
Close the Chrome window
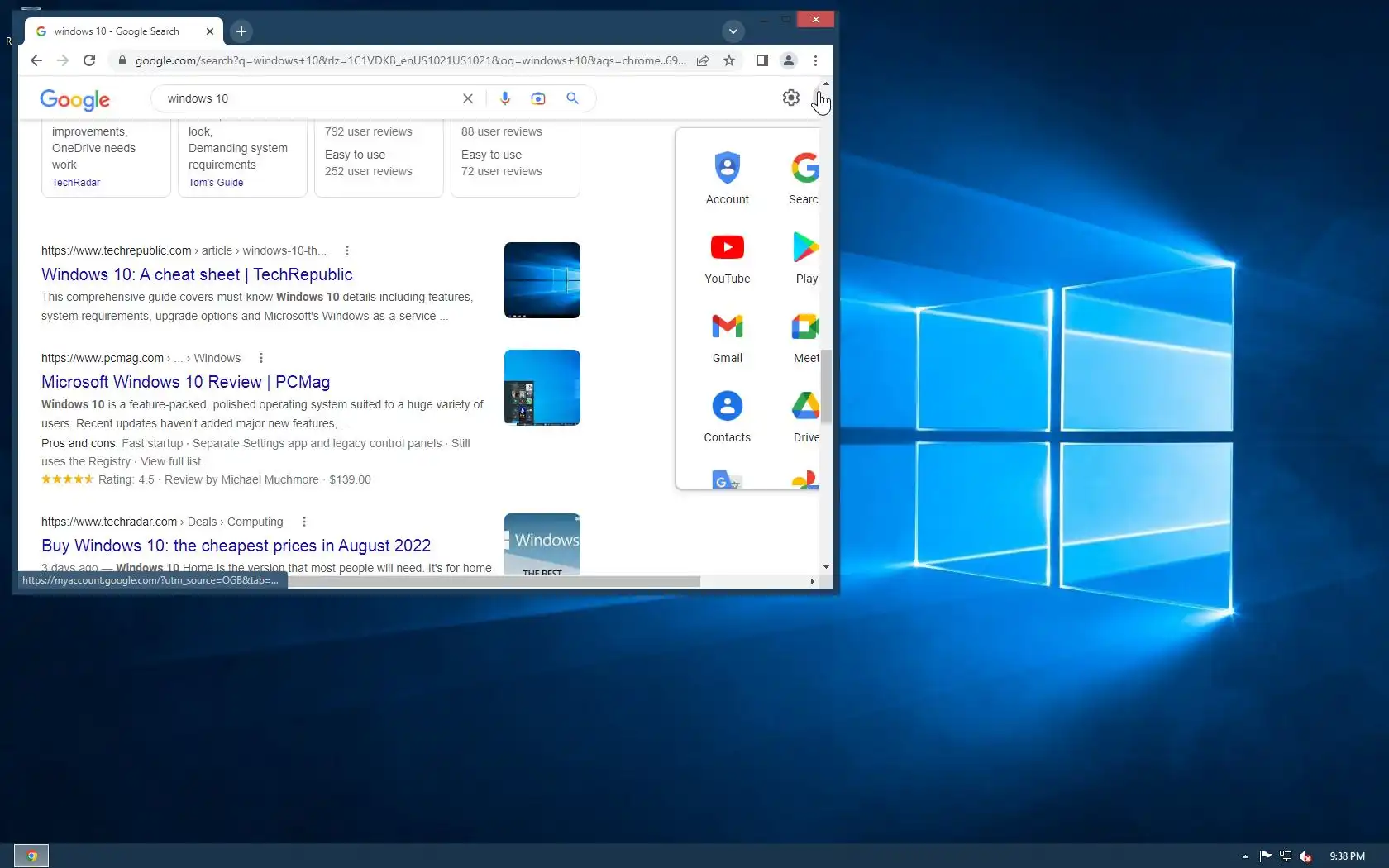coord(816,19)
